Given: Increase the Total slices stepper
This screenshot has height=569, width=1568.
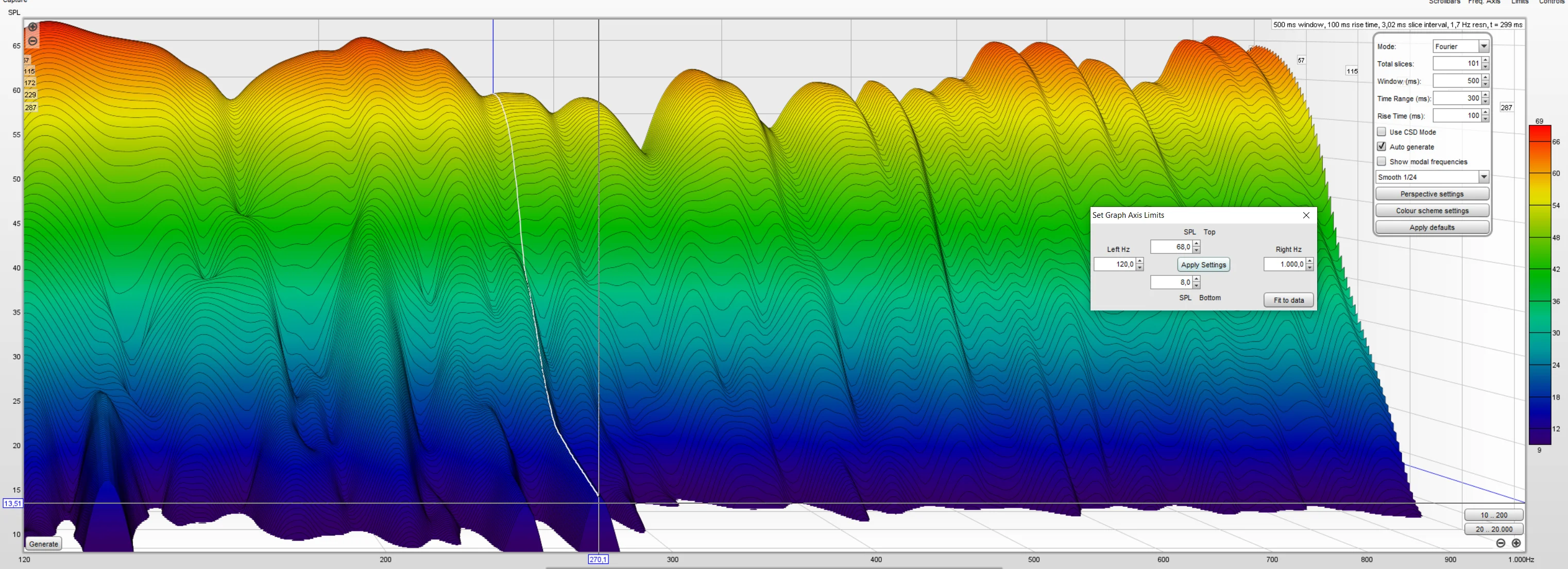Looking at the screenshot, I should 1485,60.
